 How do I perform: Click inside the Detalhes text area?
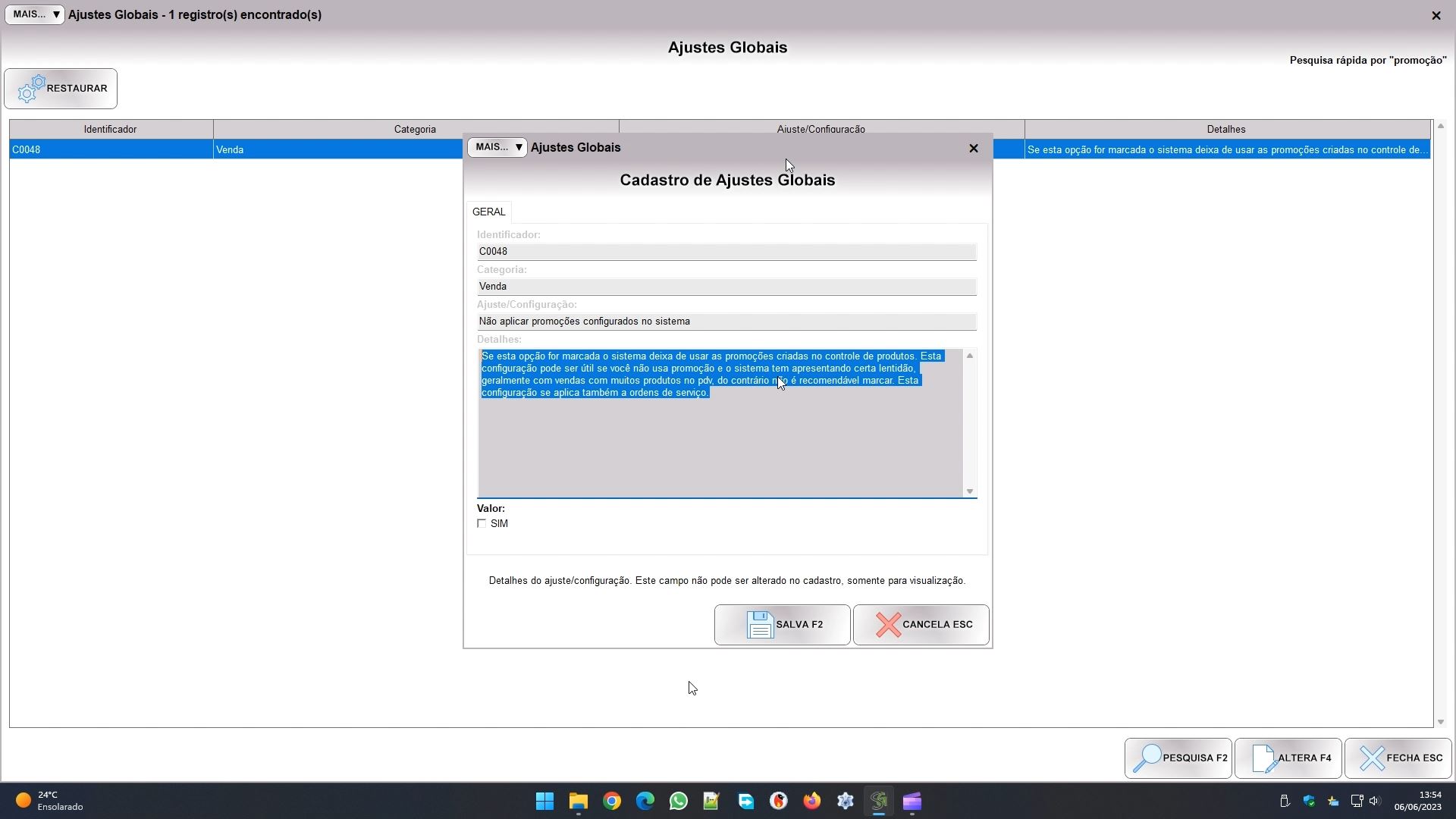click(720, 447)
